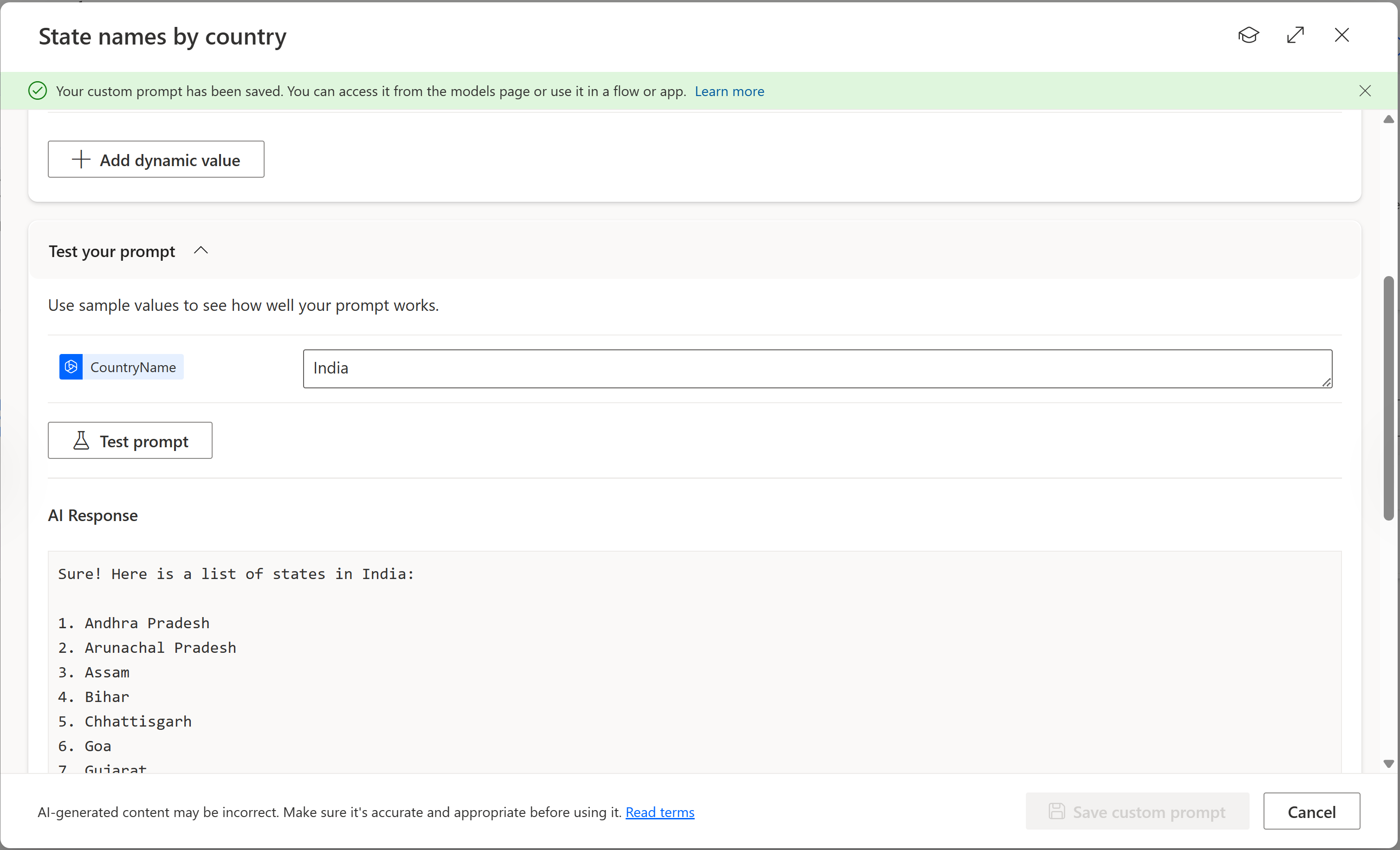Click the Test your prompt heading
The height and width of the screenshot is (850, 1400).
click(x=112, y=251)
